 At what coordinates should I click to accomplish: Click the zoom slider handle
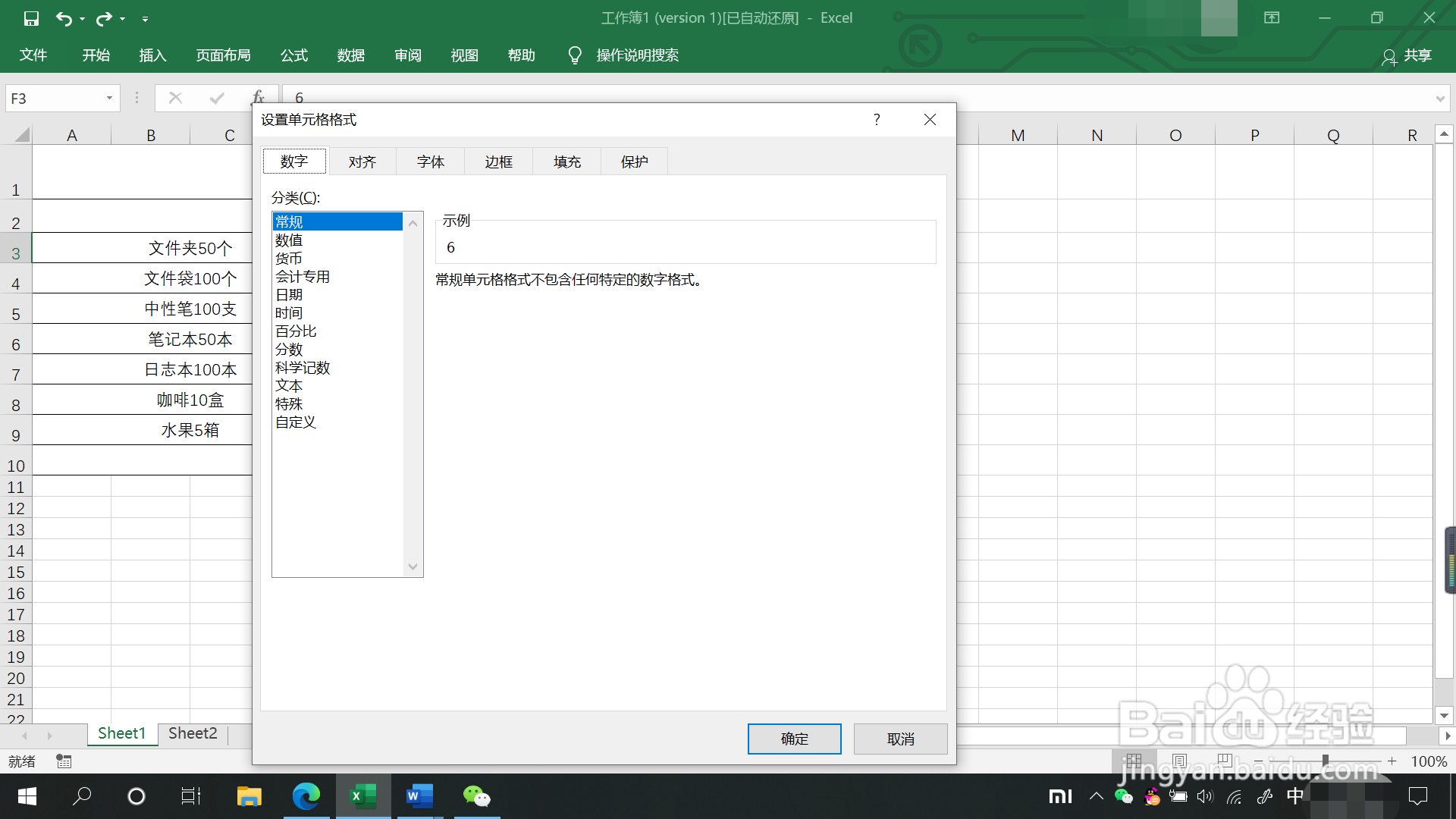tap(1325, 761)
